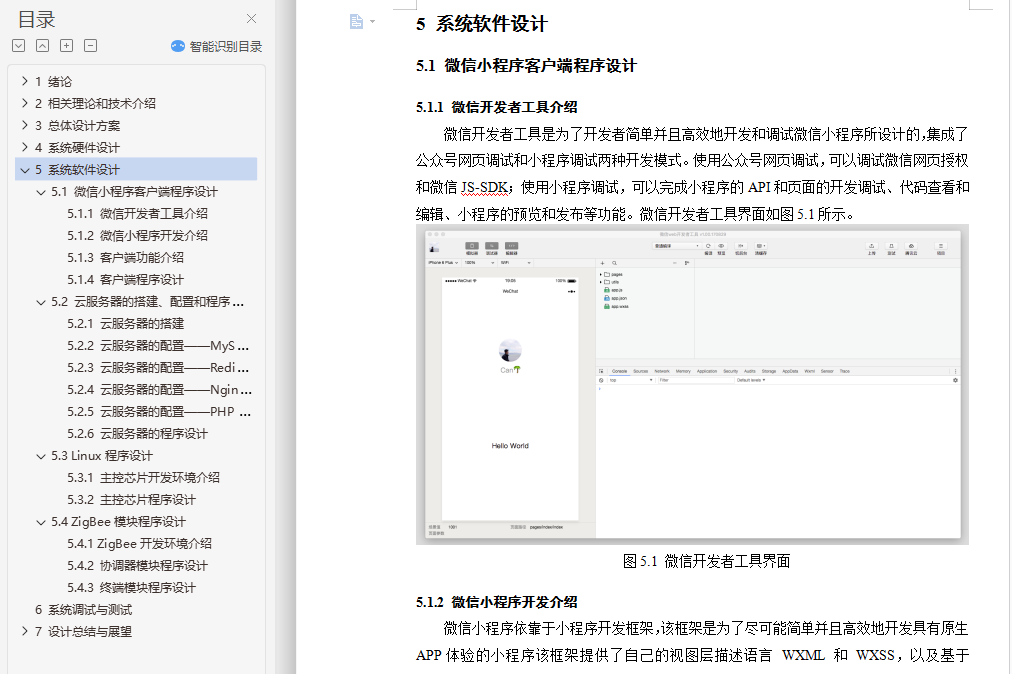Image resolution: width=1012 pixels, height=674 pixels.
Task: Click the expand-all outline levels icon
Action: point(19,45)
